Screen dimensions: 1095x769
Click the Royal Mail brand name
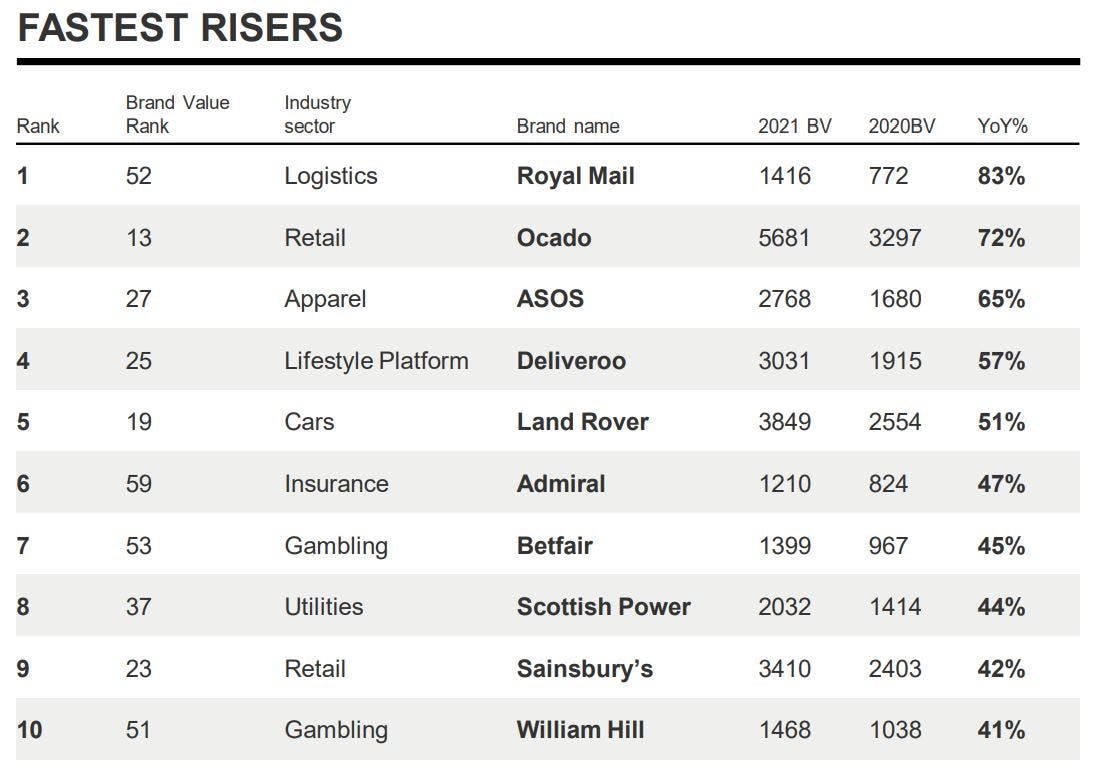pyautogui.click(x=575, y=176)
